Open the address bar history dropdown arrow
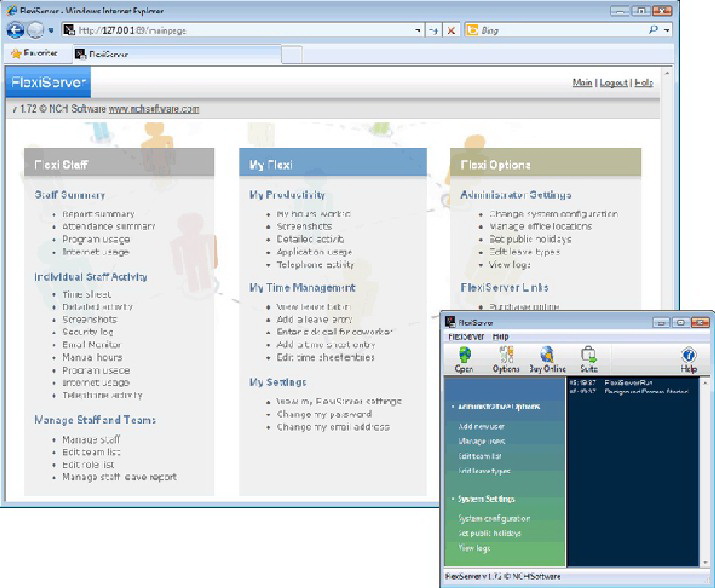 tap(418, 31)
